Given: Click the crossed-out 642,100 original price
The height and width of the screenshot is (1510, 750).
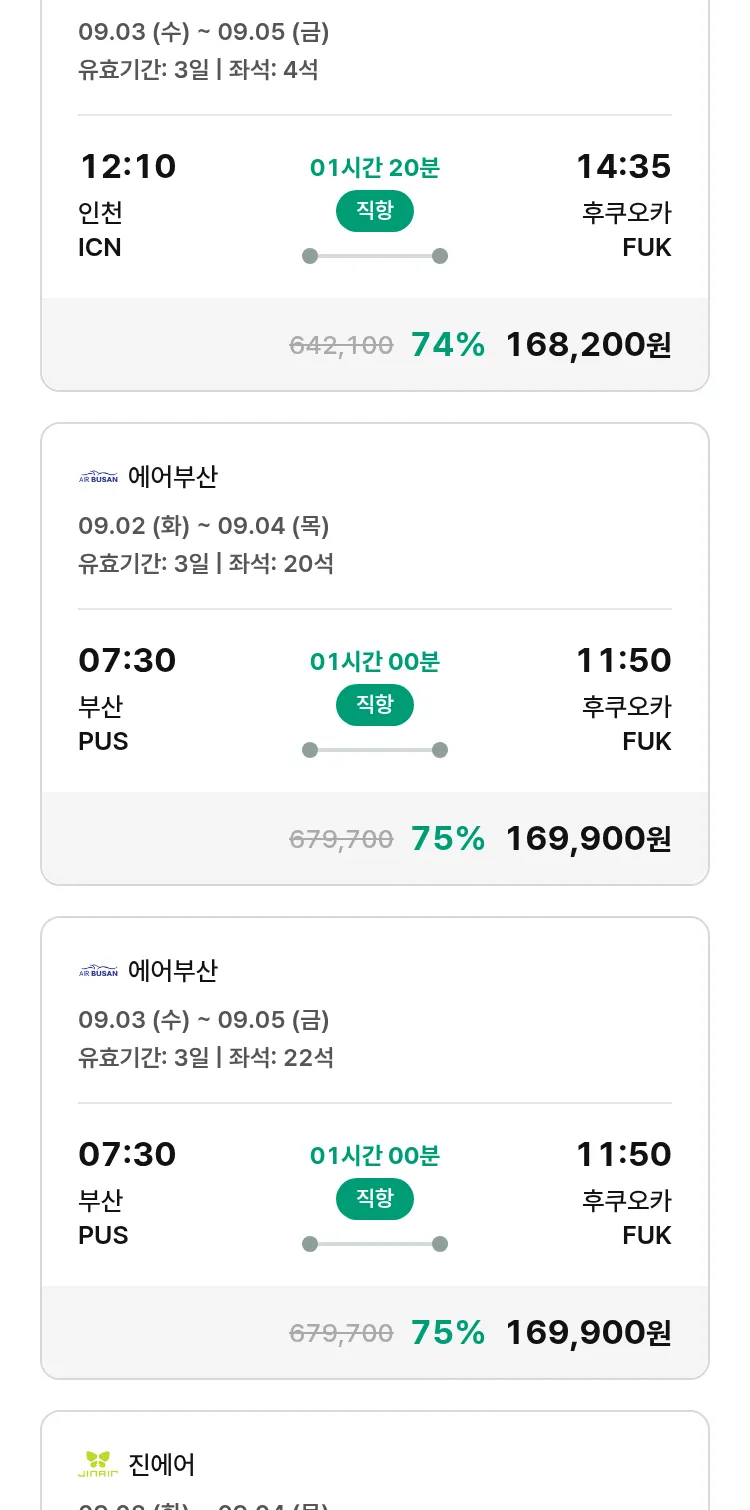Looking at the screenshot, I should 341,346.
